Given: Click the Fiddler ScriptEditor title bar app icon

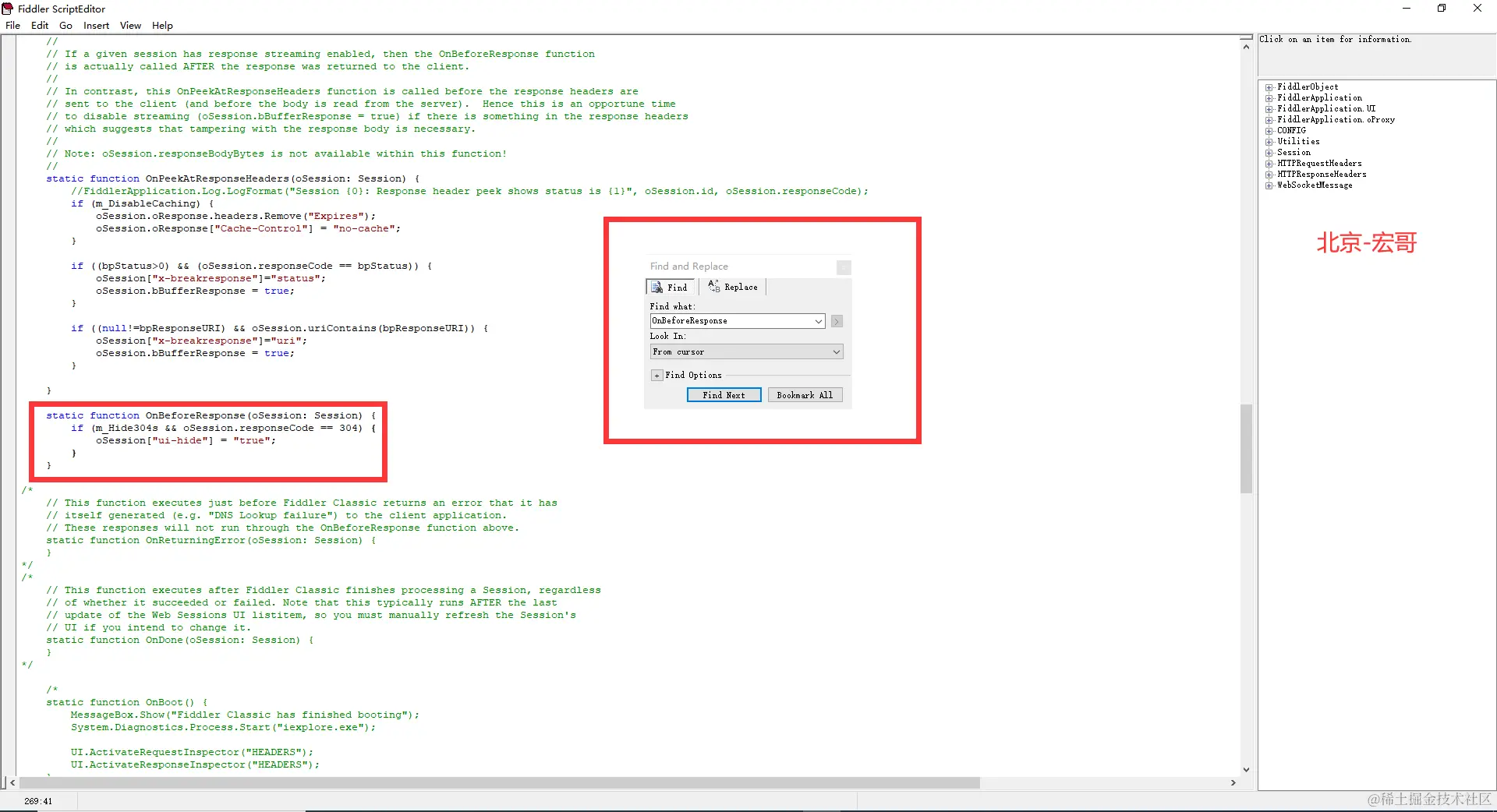Looking at the screenshot, I should pos(8,9).
